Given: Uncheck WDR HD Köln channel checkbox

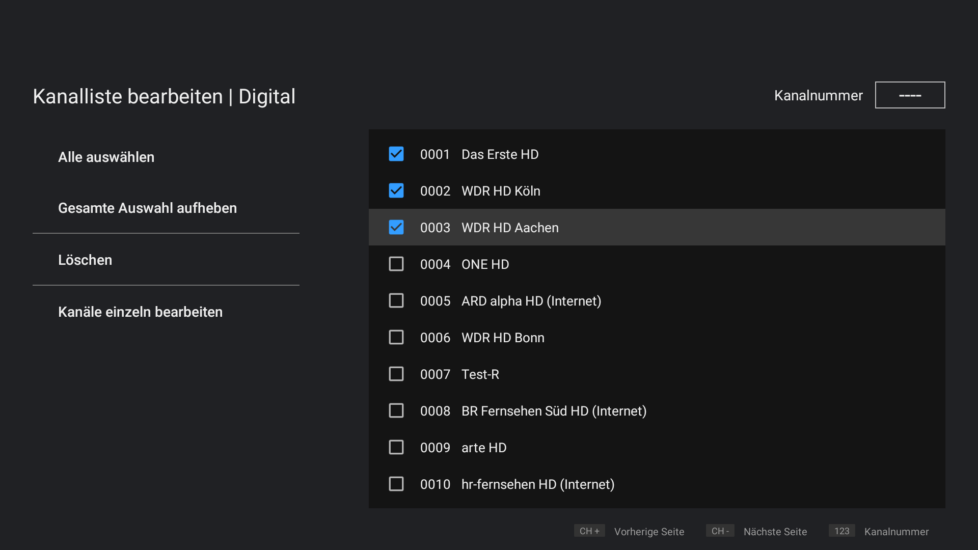Looking at the screenshot, I should pos(396,191).
